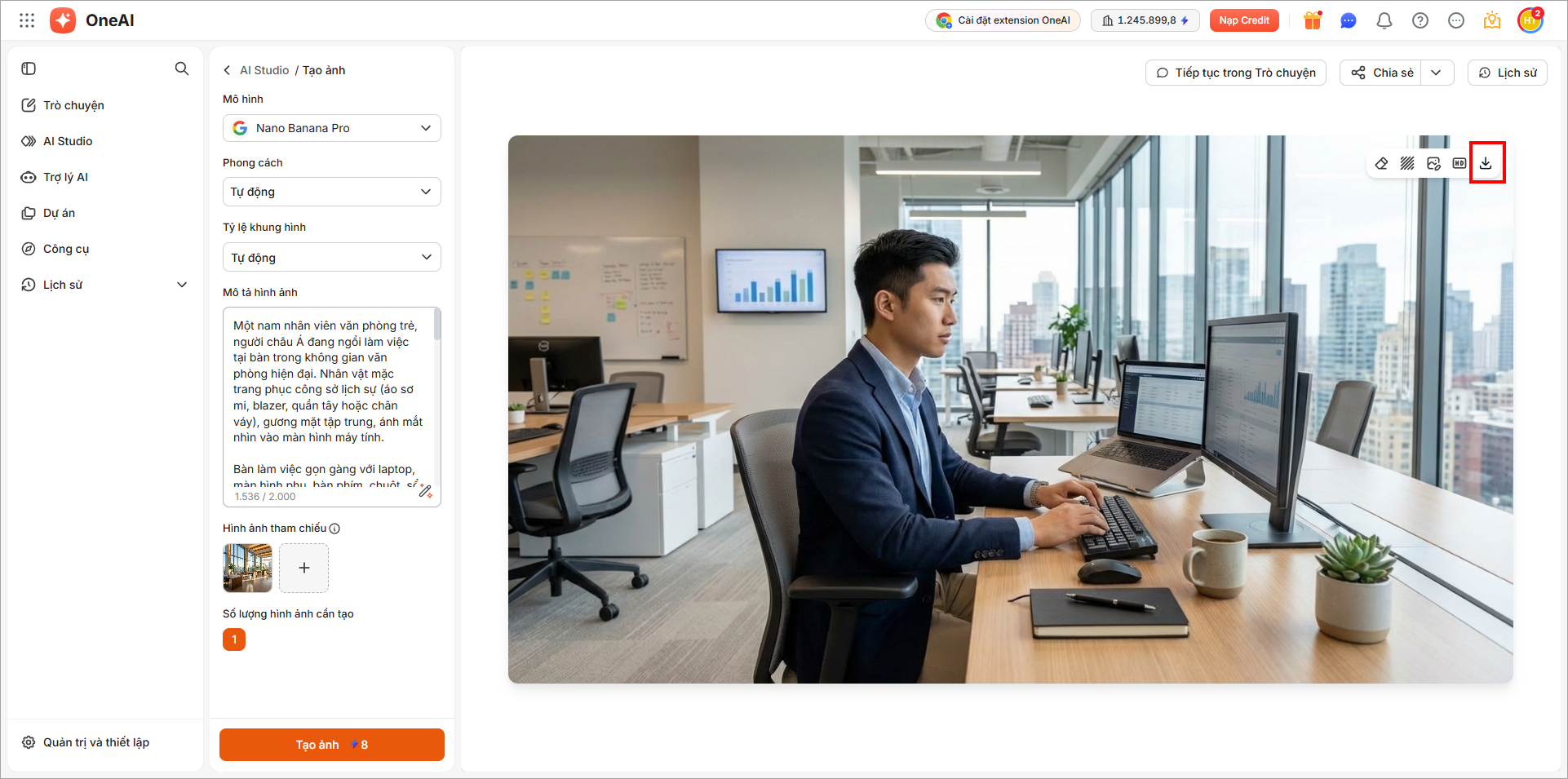1568x779 pixels.
Task: Click the magic pen prompt enhance icon
Action: coord(425,491)
